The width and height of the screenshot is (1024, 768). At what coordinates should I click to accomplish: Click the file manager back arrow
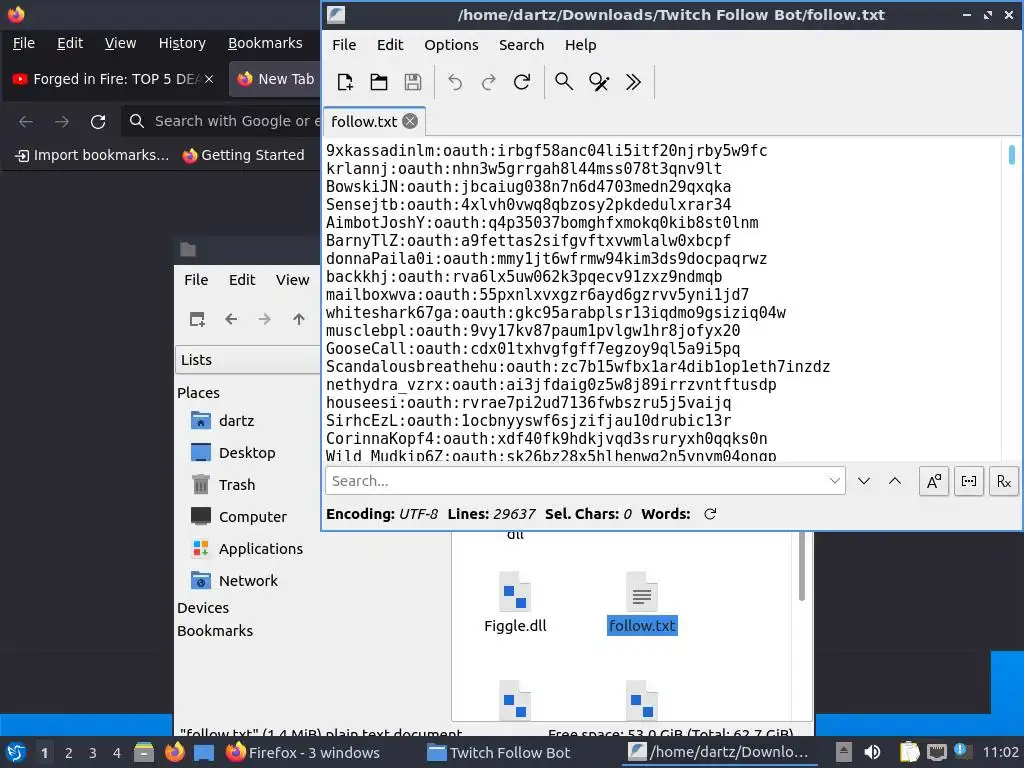tap(231, 319)
